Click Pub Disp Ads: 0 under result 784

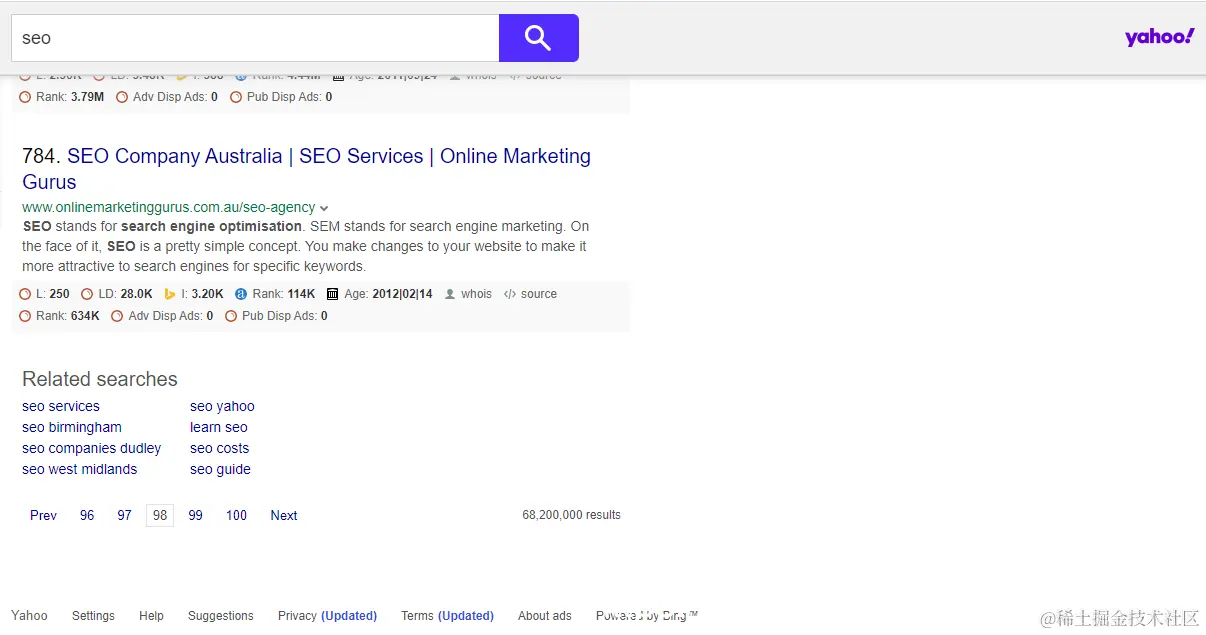pyautogui.click(x=276, y=316)
